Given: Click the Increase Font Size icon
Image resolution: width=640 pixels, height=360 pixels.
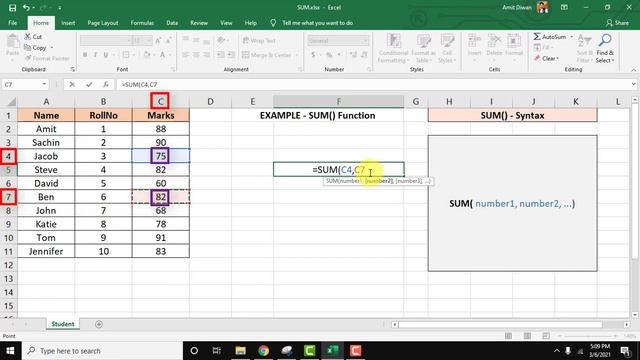Looking at the screenshot, I should pos(158,40).
